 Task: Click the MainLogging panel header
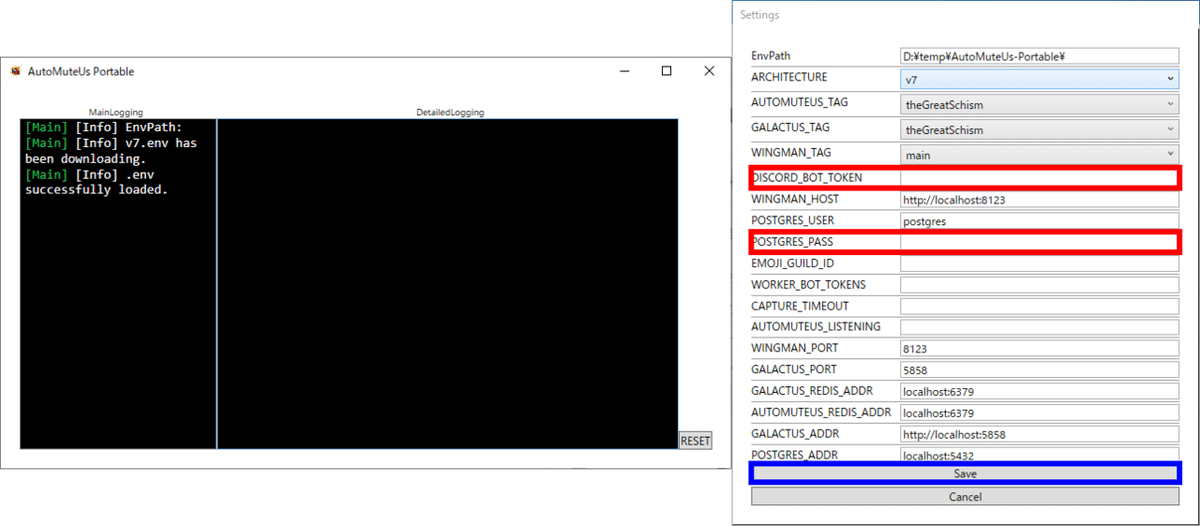coord(117,113)
